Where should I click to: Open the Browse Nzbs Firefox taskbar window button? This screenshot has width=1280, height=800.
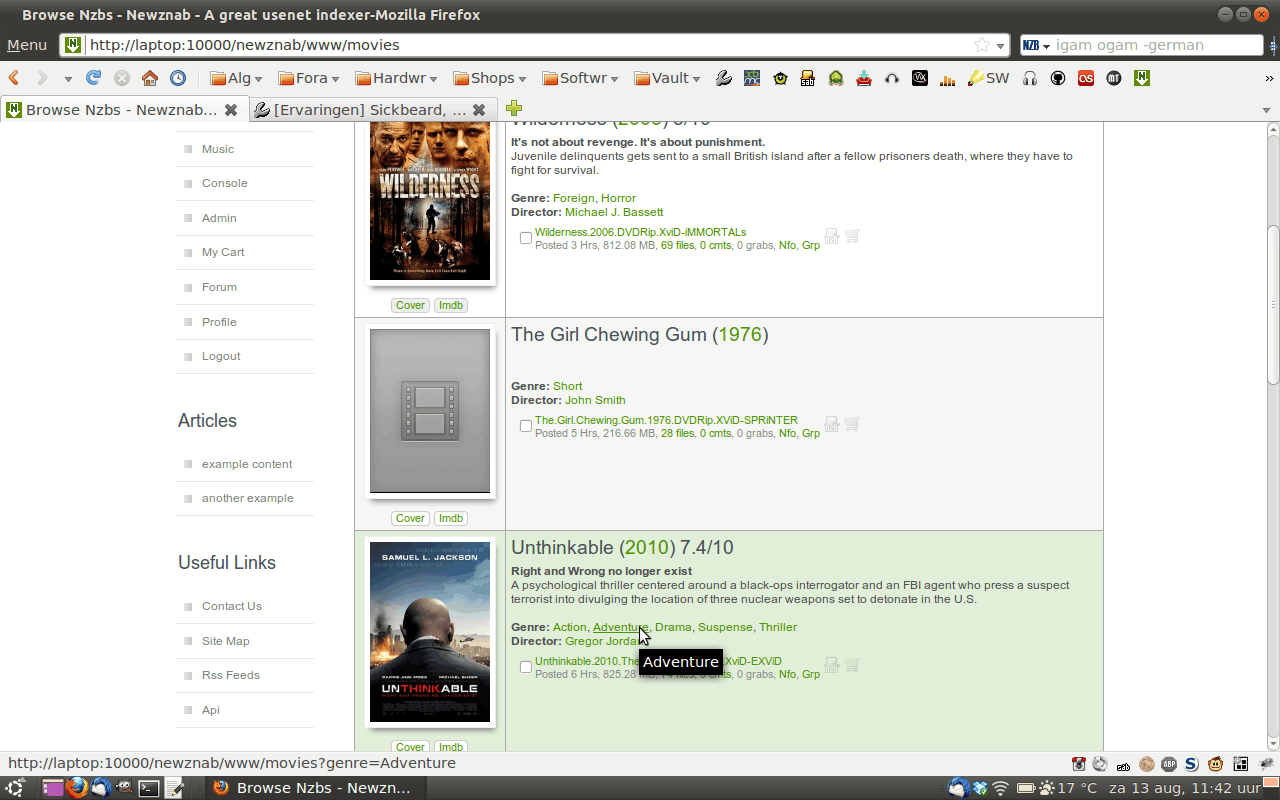pos(315,788)
